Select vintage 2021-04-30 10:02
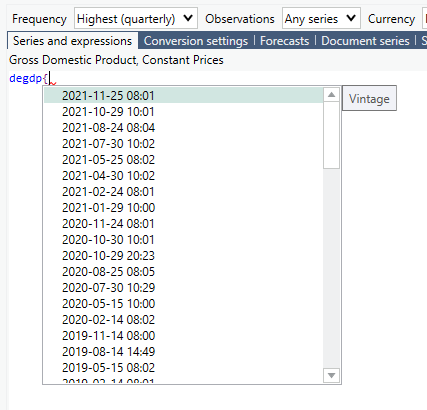Viewport: 427px width, 410px height. point(184,176)
